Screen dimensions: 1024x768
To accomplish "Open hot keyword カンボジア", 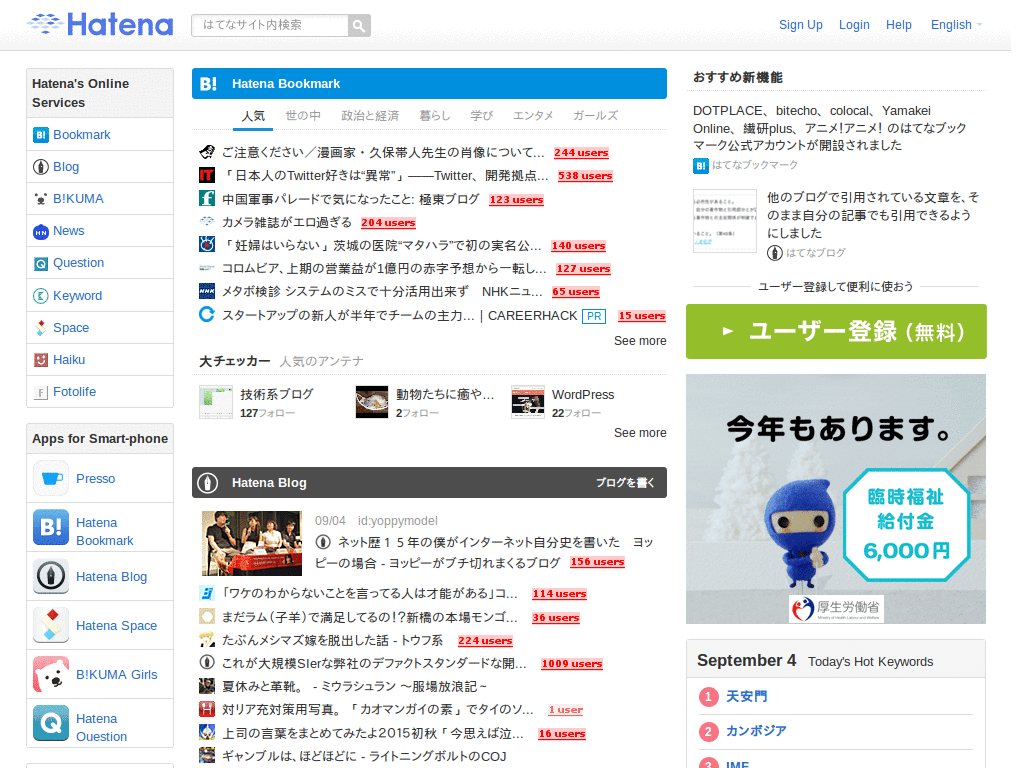I will pos(756,731).
